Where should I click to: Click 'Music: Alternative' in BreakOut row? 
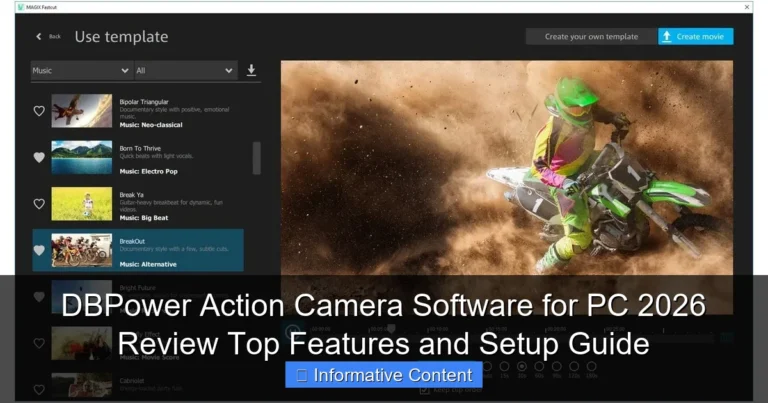click(x=148, y=264)
